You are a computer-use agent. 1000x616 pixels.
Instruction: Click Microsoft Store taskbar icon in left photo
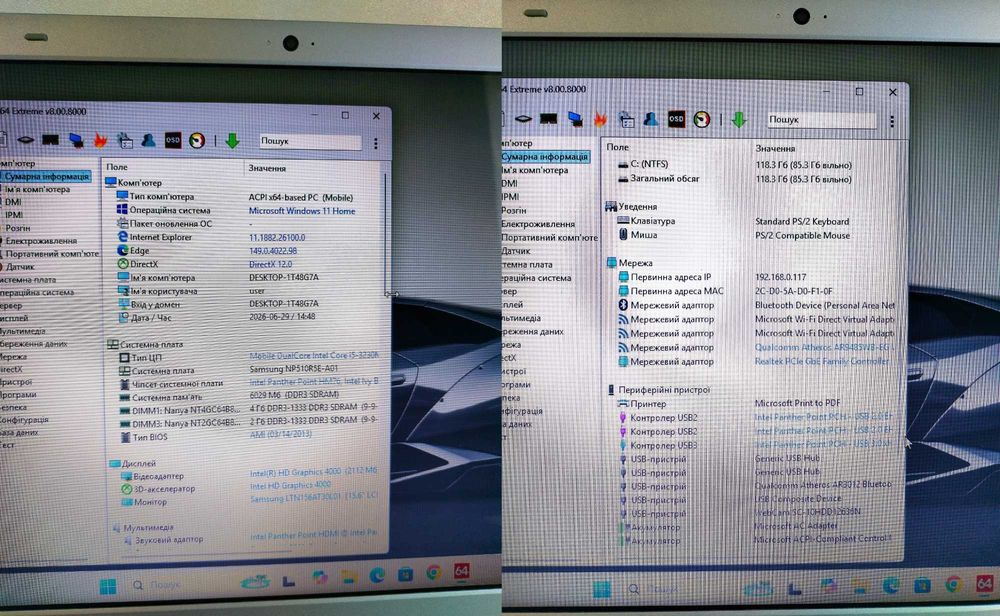(405, 575)
